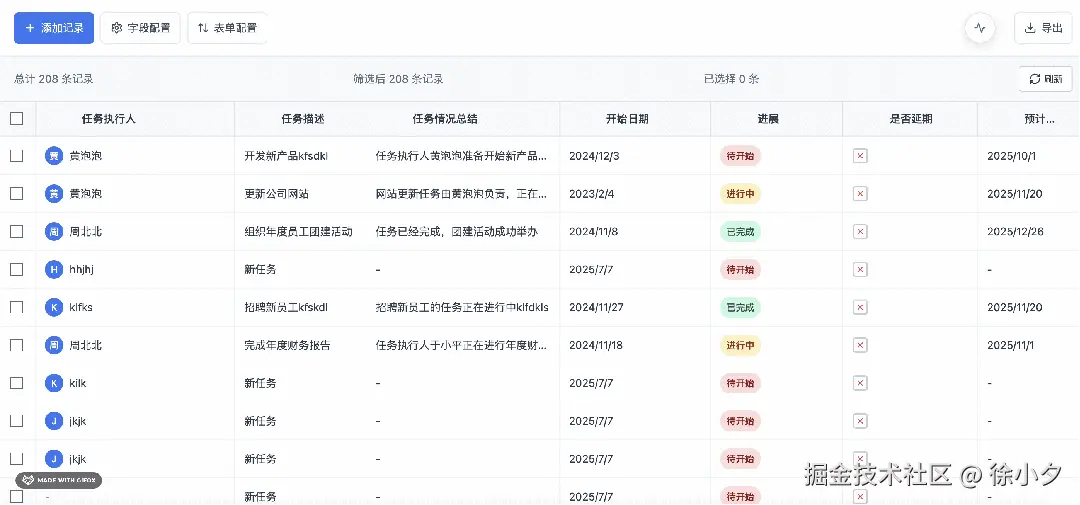This screenshot has height=505, width=1080.
Task: Click the 开发新产品kfsdkl description cell
Action: (x=286, y=156)
